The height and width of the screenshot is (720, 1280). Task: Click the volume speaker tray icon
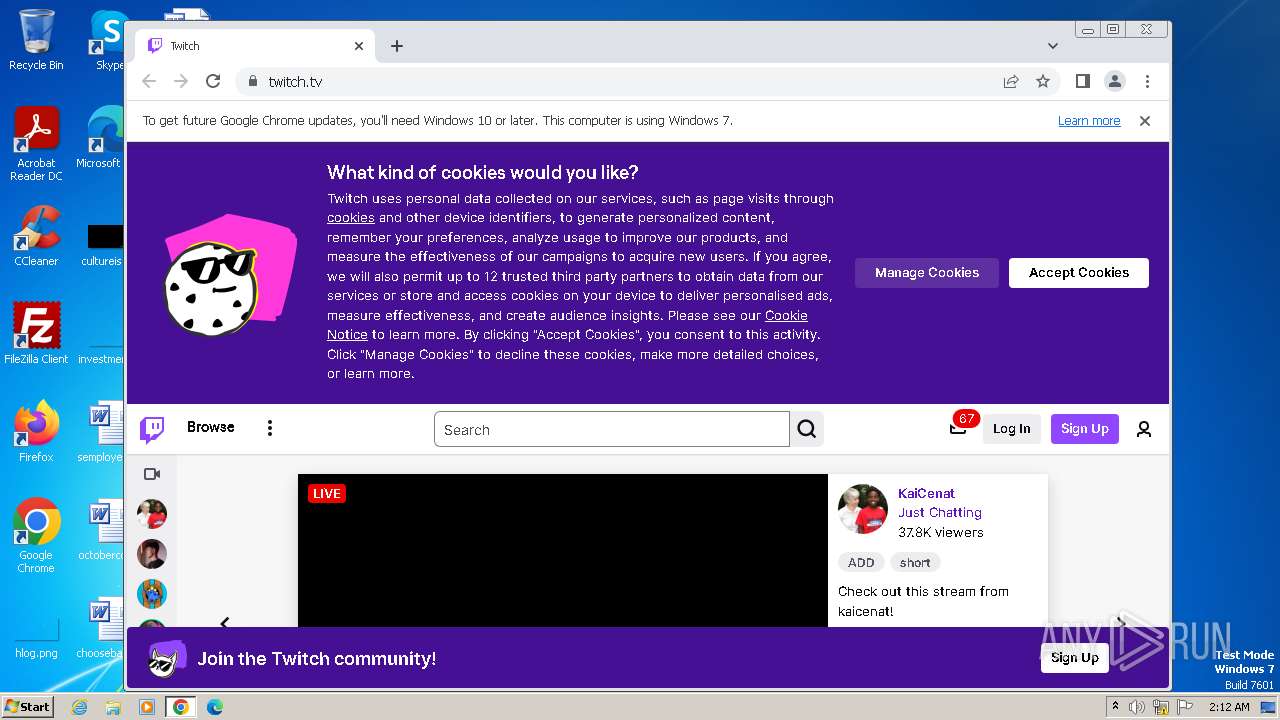[x=1137, y=707]
